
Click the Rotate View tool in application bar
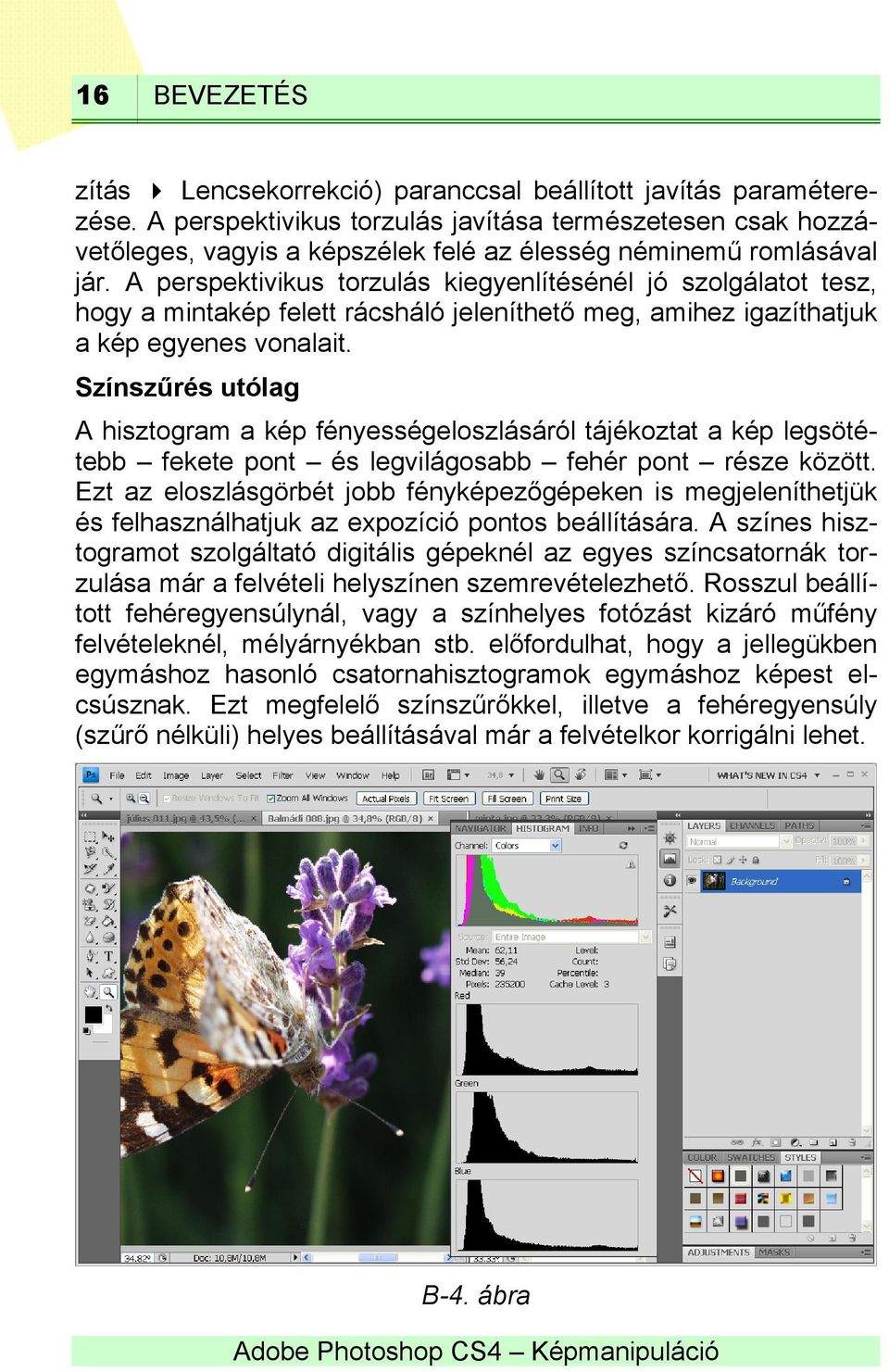581,774
